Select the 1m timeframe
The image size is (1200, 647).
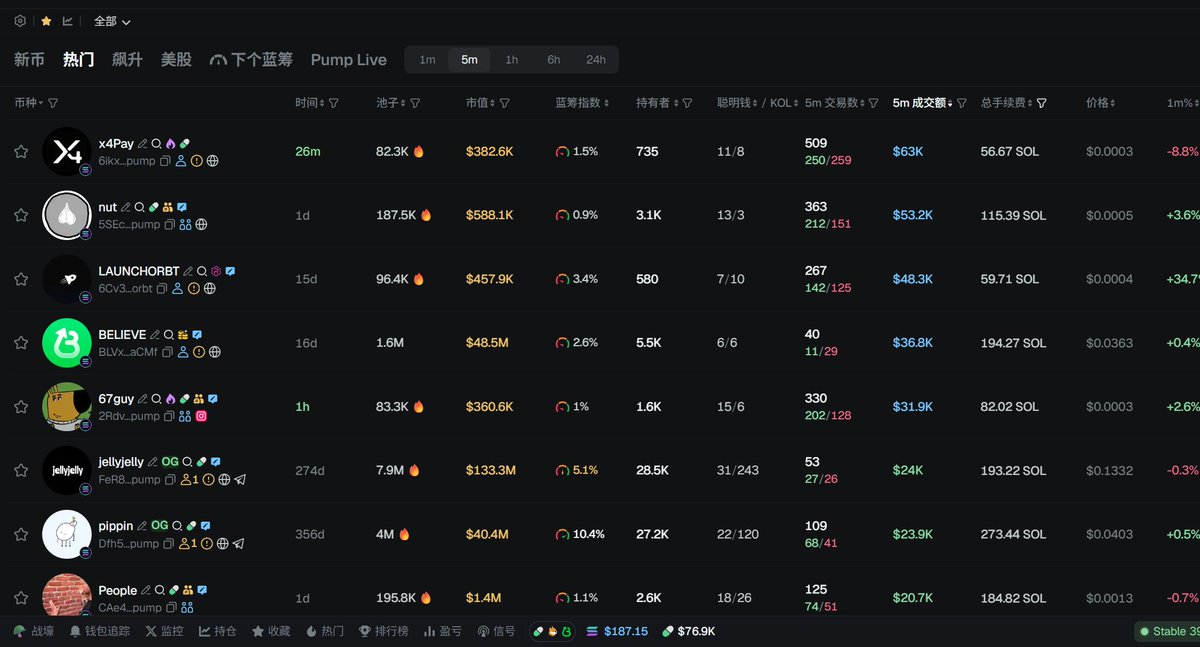point(427,60)
